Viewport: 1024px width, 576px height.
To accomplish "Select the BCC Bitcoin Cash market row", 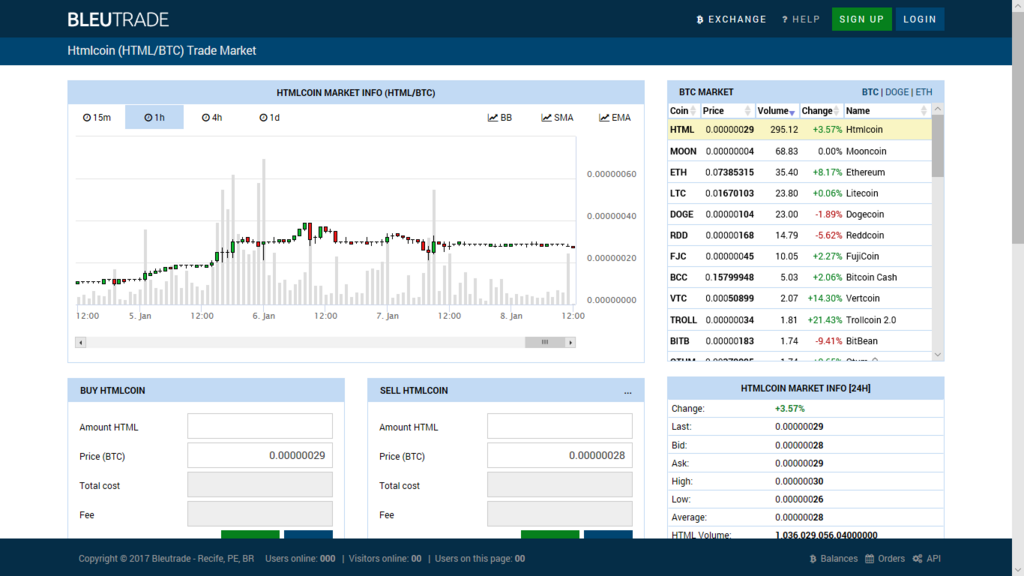I will coord(800,277).
